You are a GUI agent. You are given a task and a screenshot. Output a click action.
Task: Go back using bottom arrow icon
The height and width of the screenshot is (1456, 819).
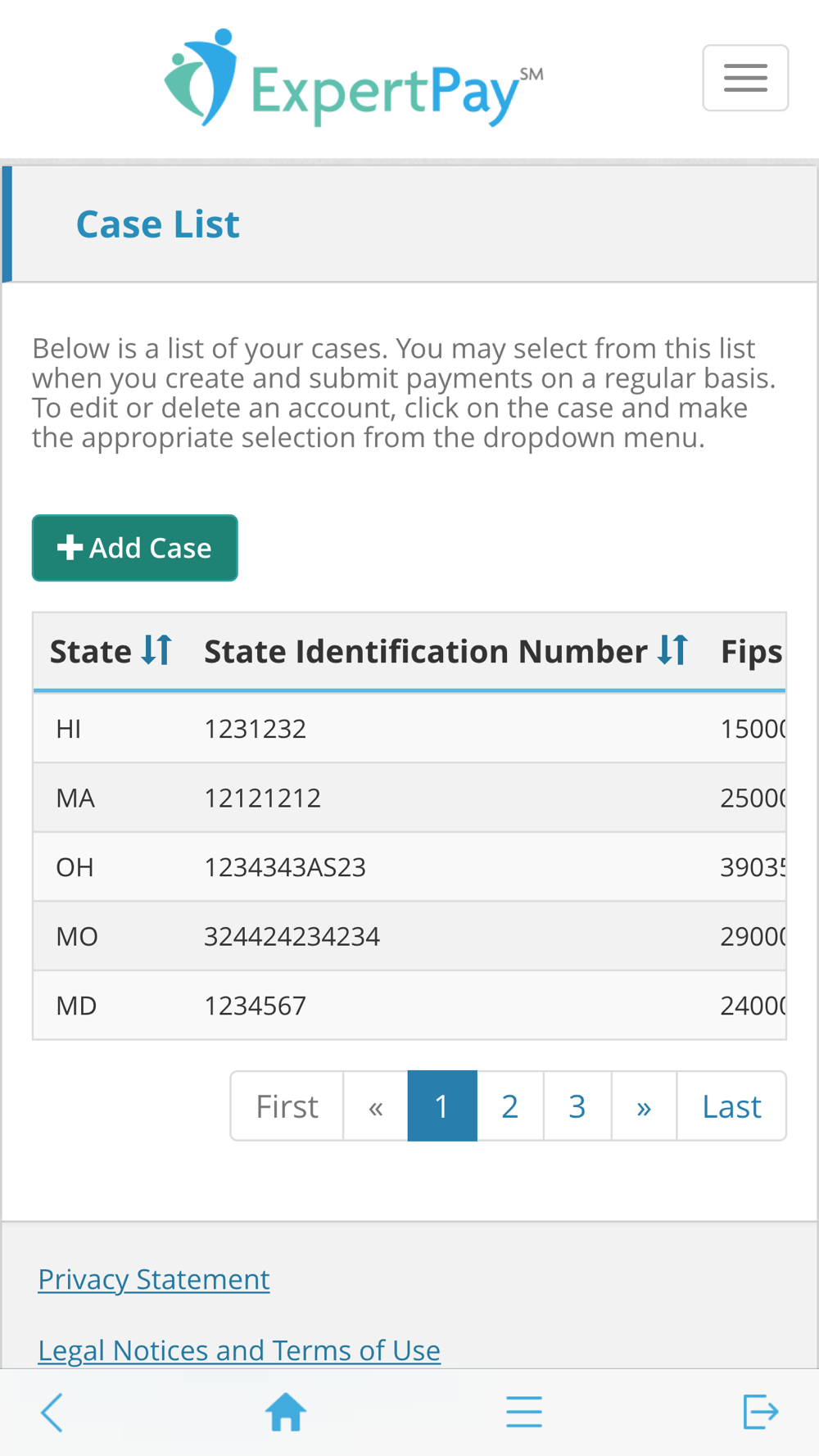click(x=52, y=1413)
